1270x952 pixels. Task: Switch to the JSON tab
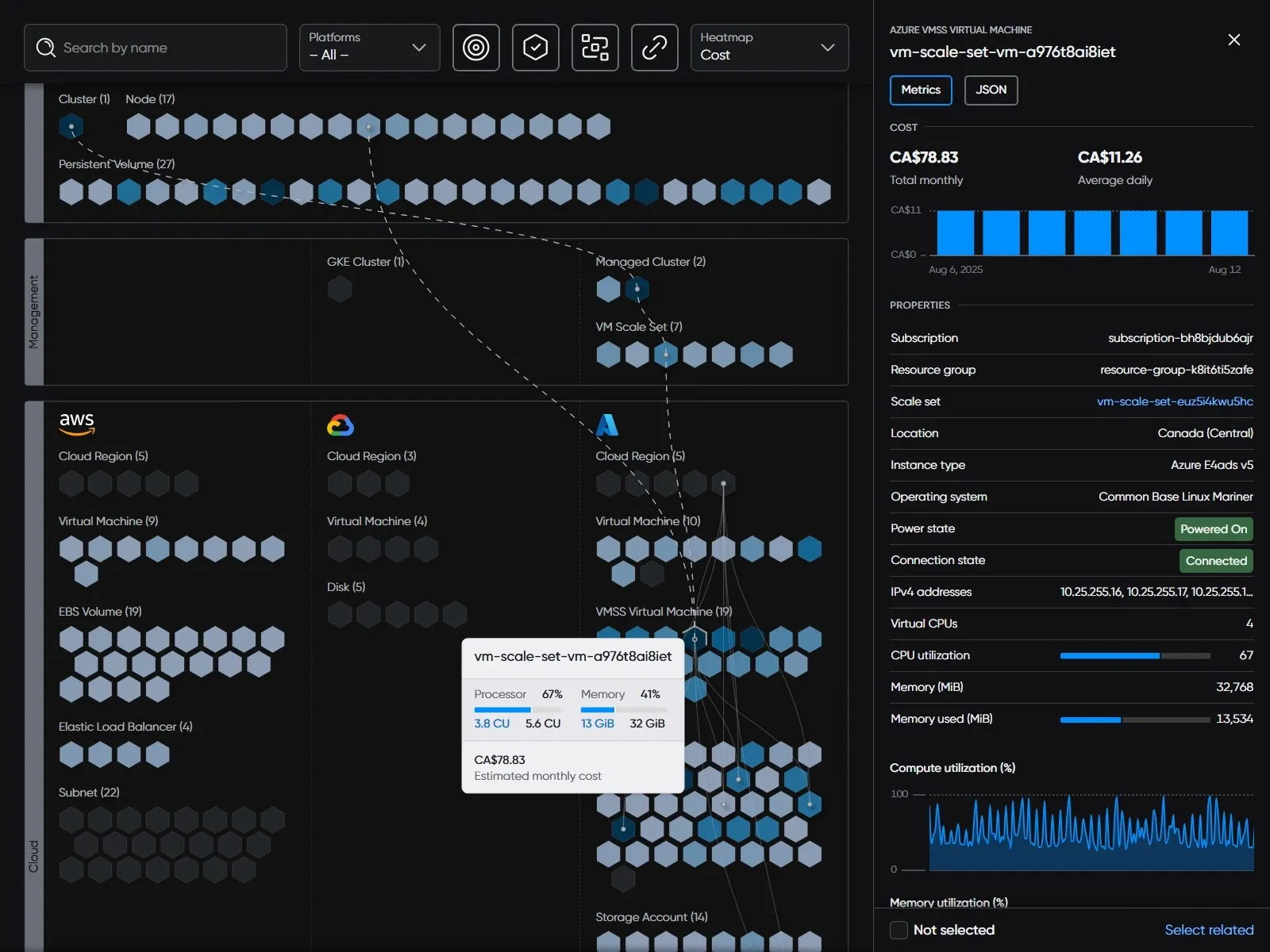coord(991,90)
